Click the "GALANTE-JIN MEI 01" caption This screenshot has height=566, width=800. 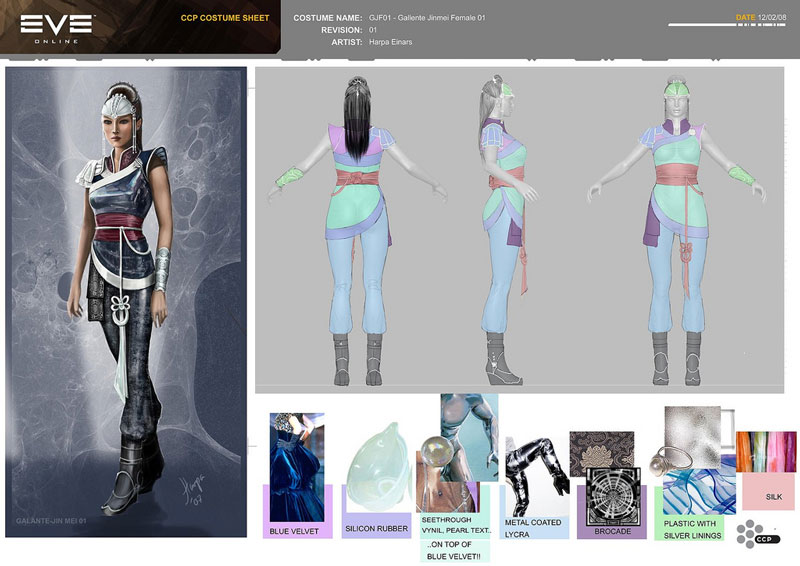click(x=51, y=521)
